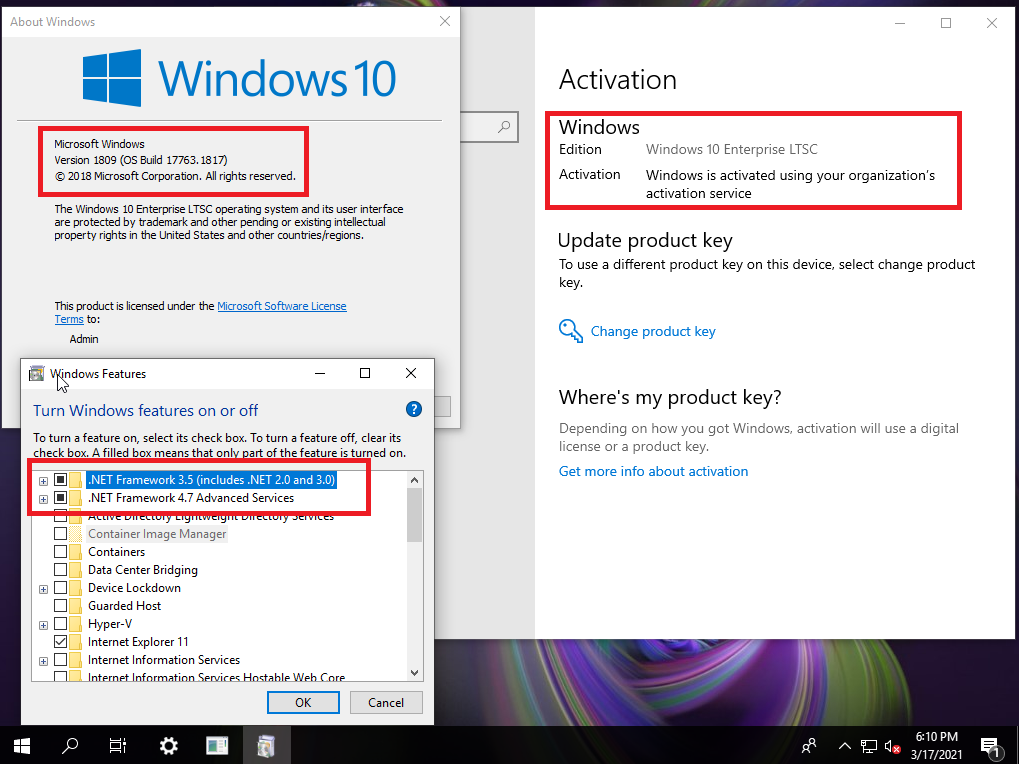Open taskbar search magnifier
This screenshot has width=1019, height=764.
[70, 745]
